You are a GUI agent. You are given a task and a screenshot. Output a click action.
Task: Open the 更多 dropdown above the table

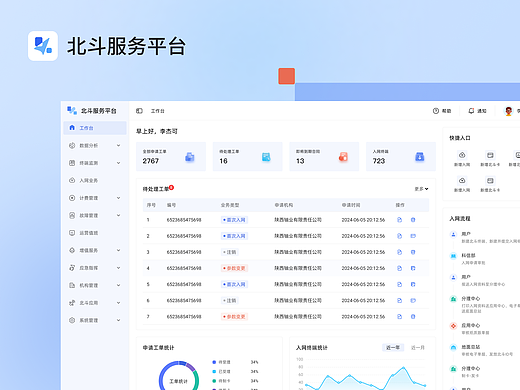point(421,189)
